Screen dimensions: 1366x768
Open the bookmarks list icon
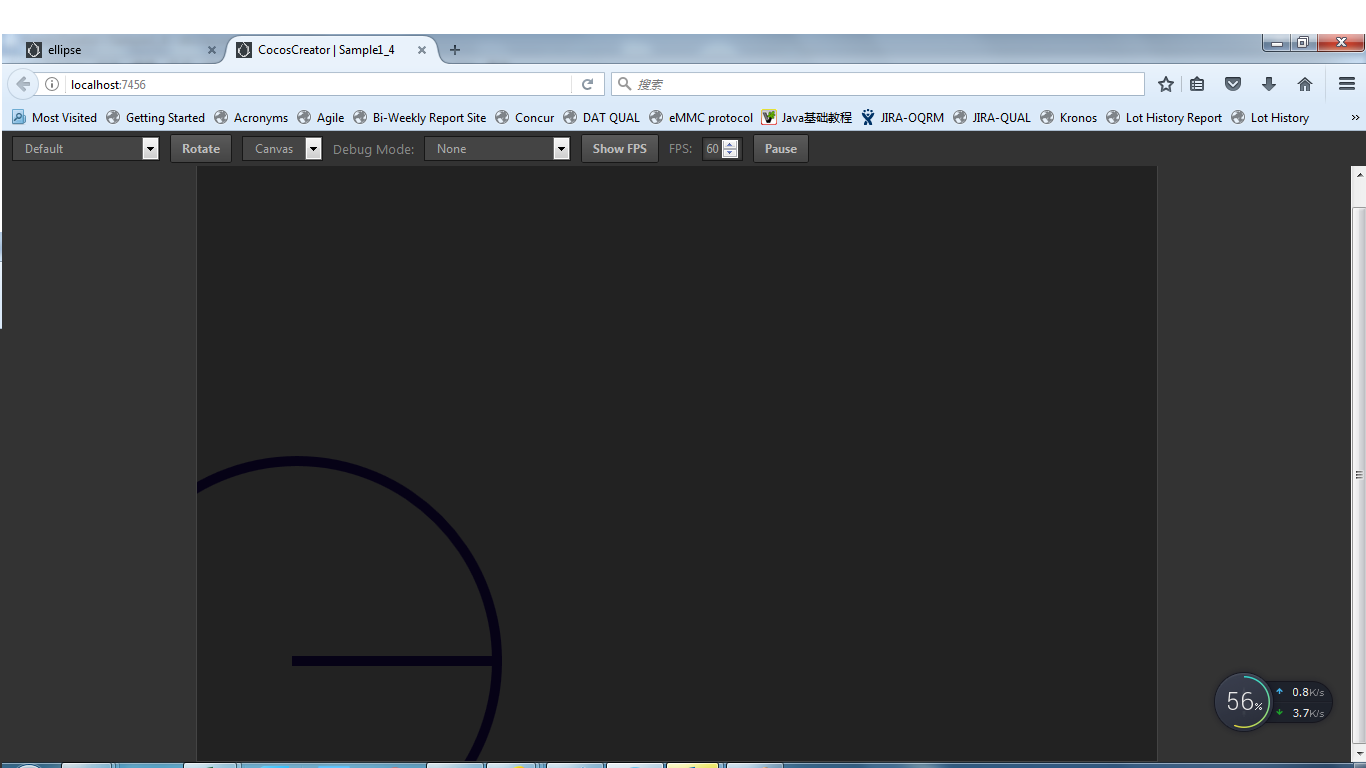[1197, 85]
